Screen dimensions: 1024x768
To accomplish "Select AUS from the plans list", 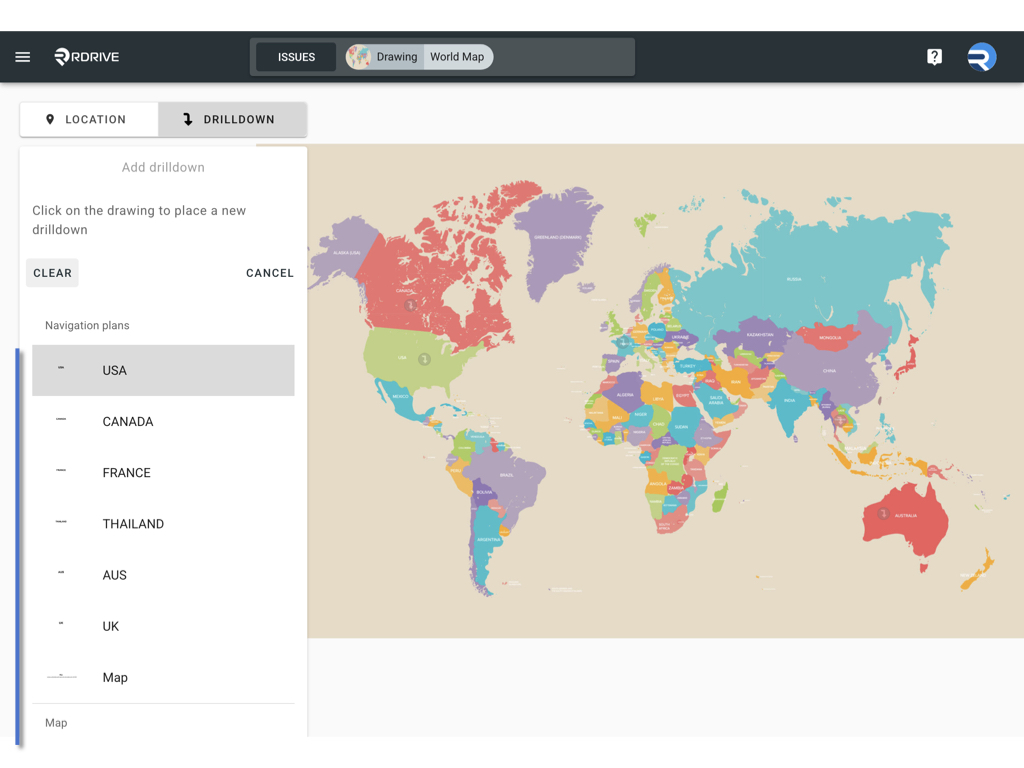I will click(x=163, y=575).
